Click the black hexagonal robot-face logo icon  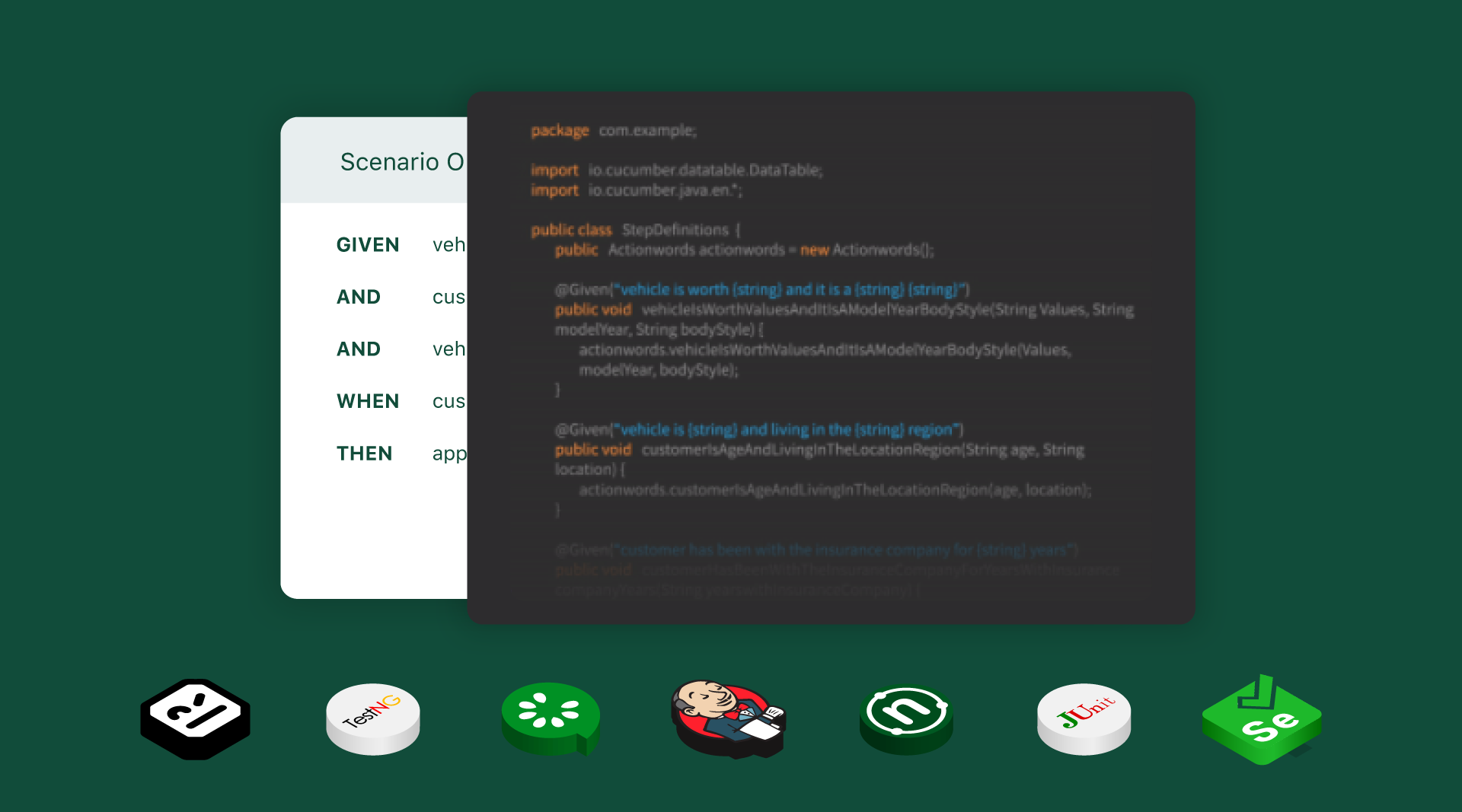(196, 718)
